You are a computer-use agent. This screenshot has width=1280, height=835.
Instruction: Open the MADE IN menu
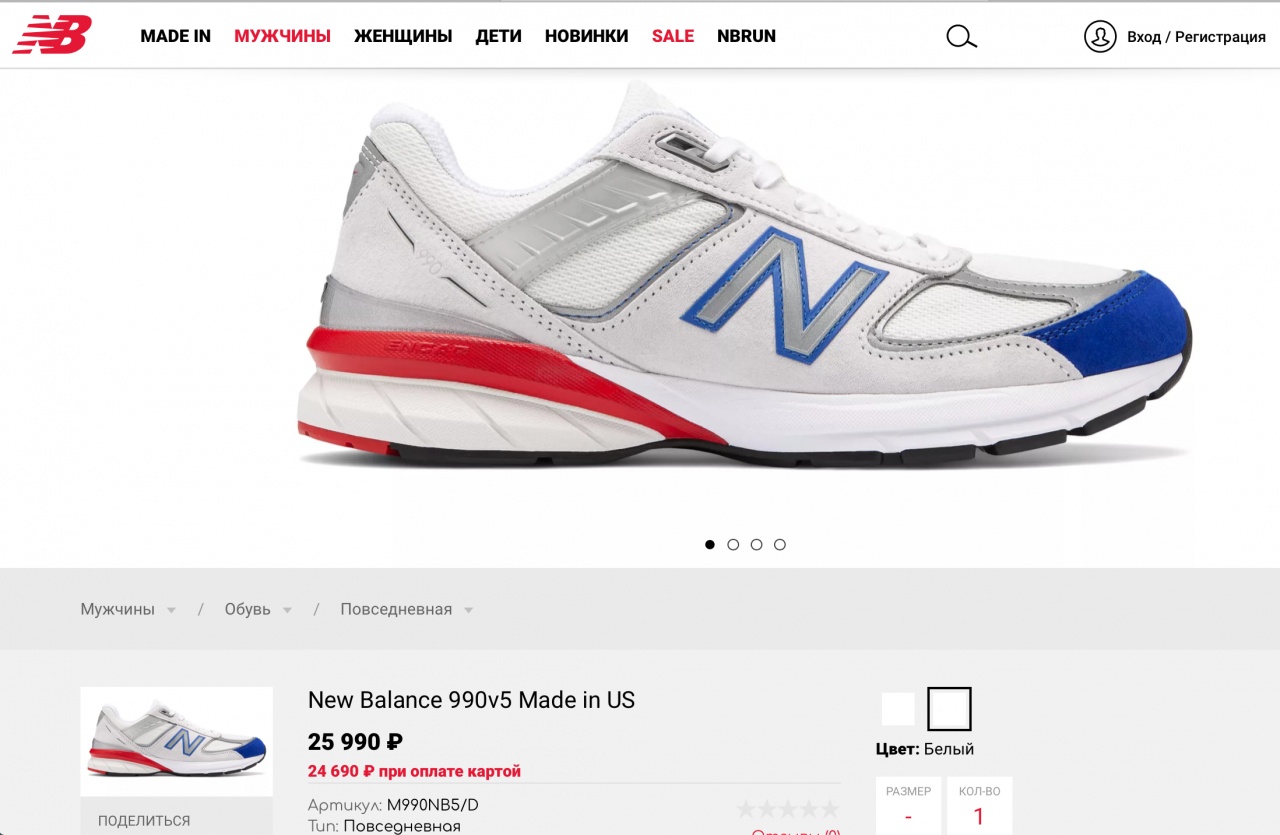click(175, 37)
